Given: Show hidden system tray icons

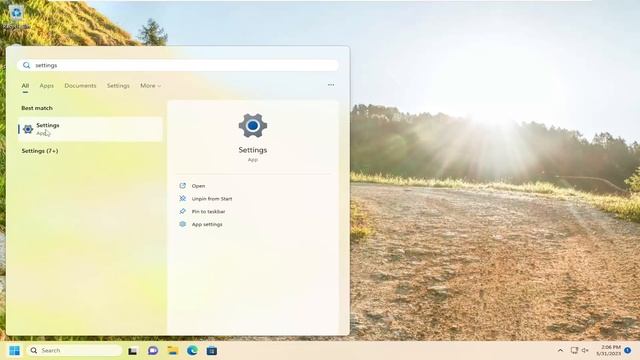Looking at the screenshot, I should [x=560, y=351].
